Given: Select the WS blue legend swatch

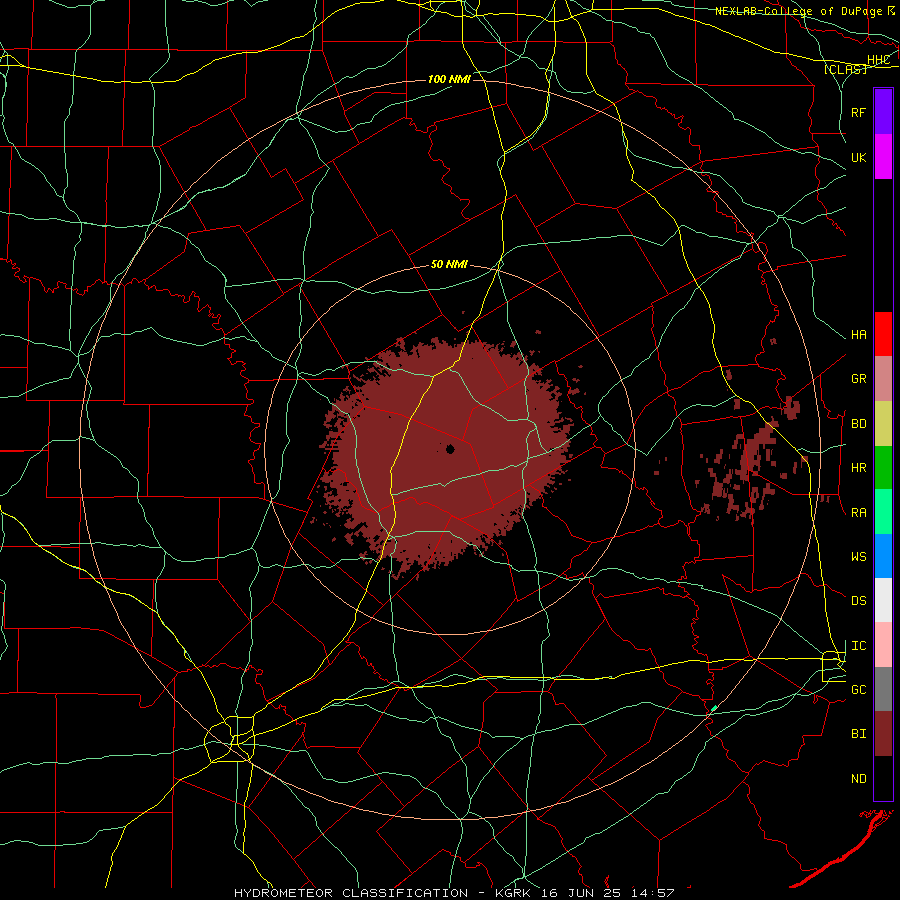Looking at the screenshot, I should (x=883, y=556).
